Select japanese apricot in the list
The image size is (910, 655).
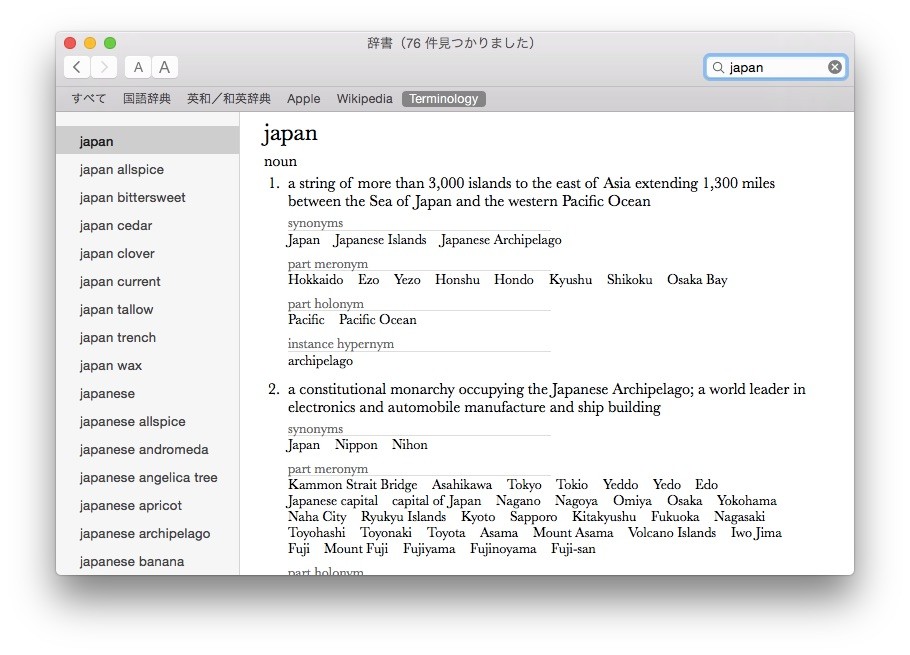[x=147, y=505]
